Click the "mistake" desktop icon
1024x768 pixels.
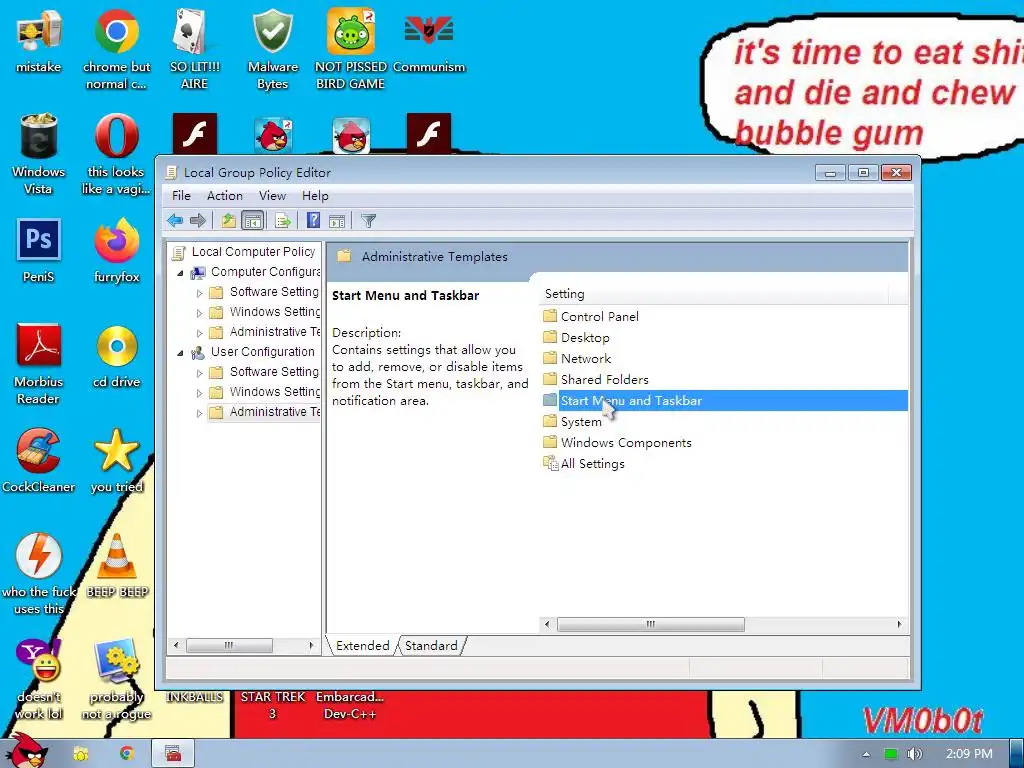click(39, 40)
